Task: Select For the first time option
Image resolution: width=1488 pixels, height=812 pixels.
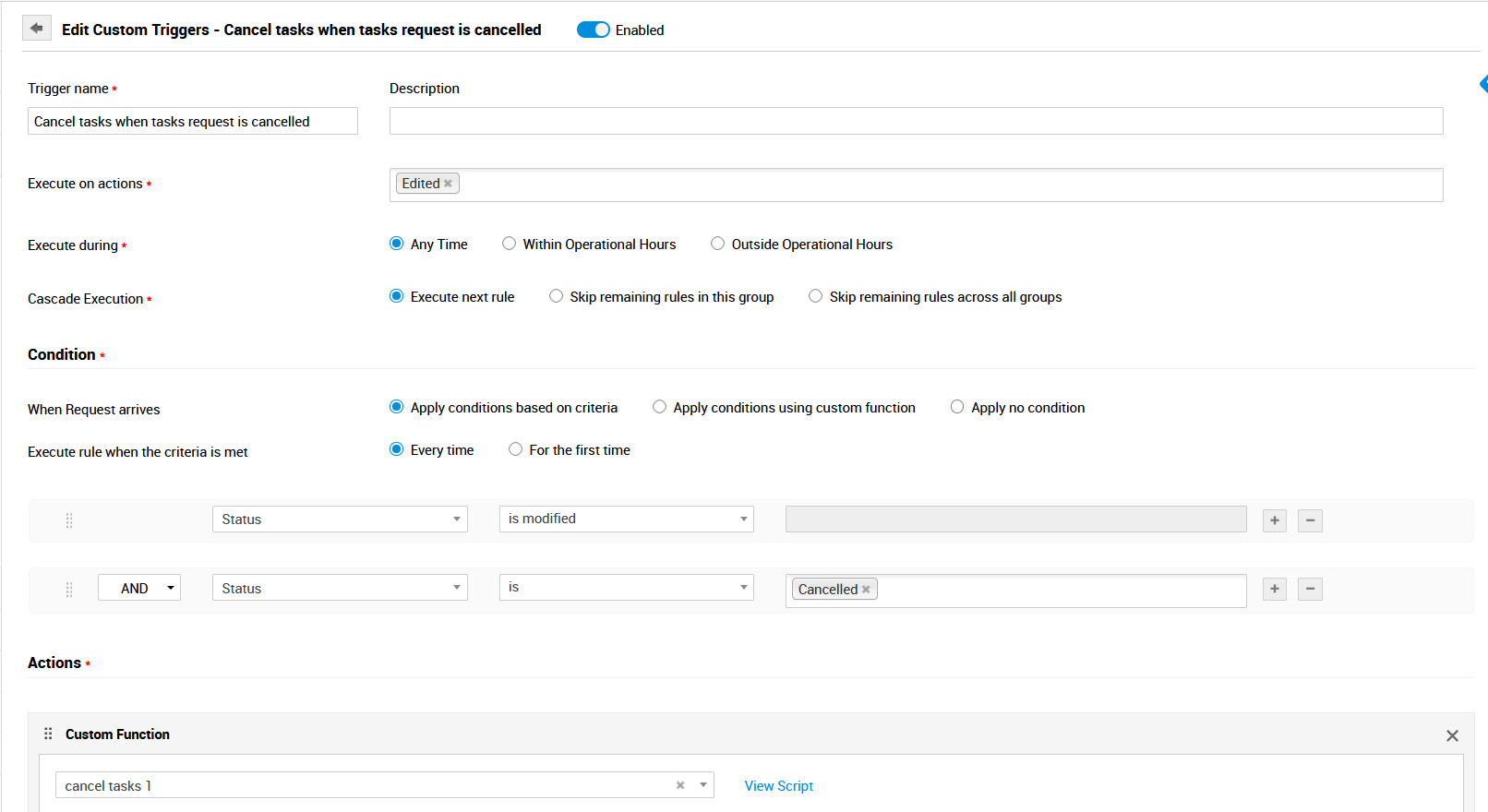Action: click(x=515, y=449)
